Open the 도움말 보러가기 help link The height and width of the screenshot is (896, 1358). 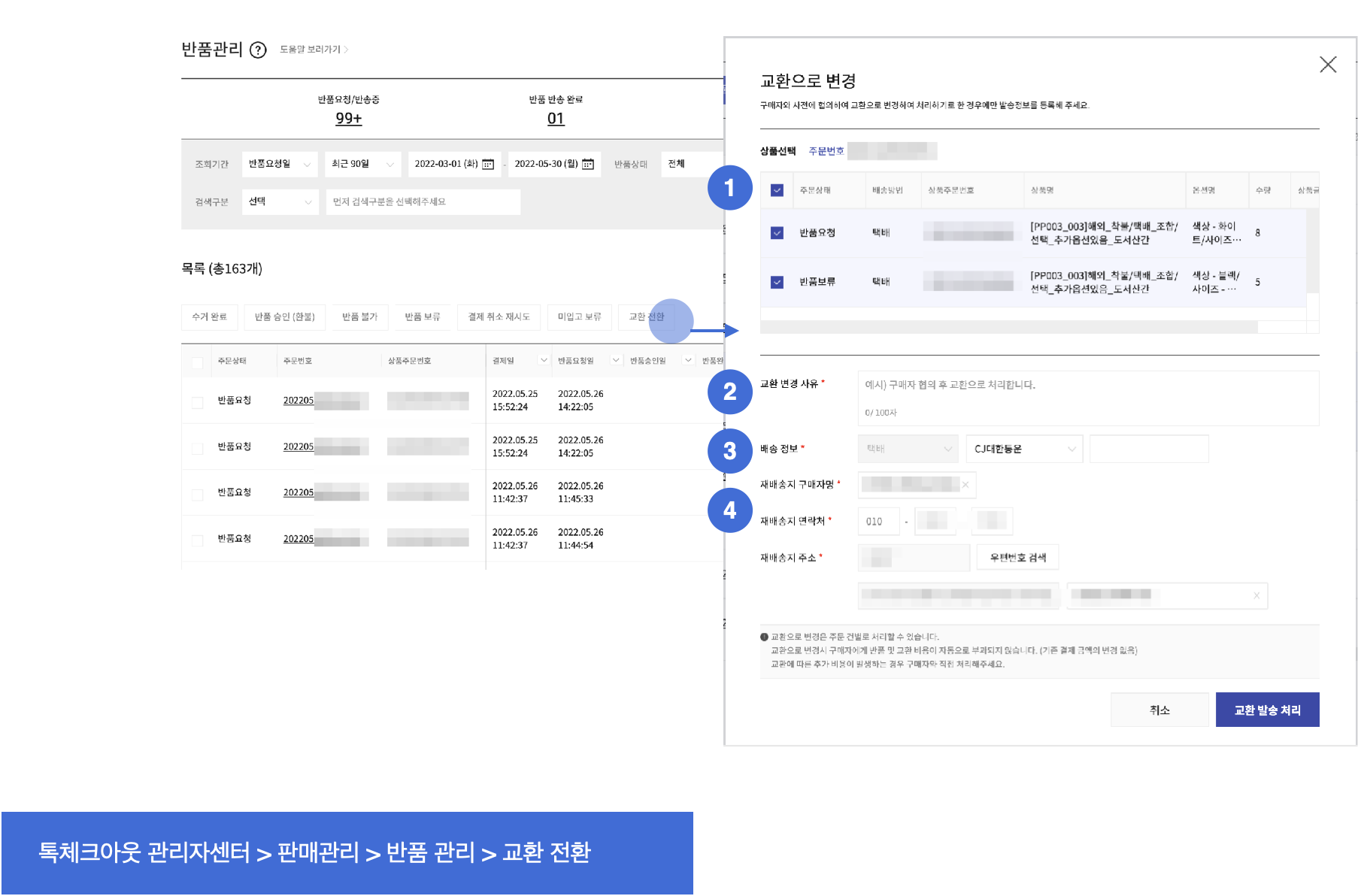click(314, 50)
